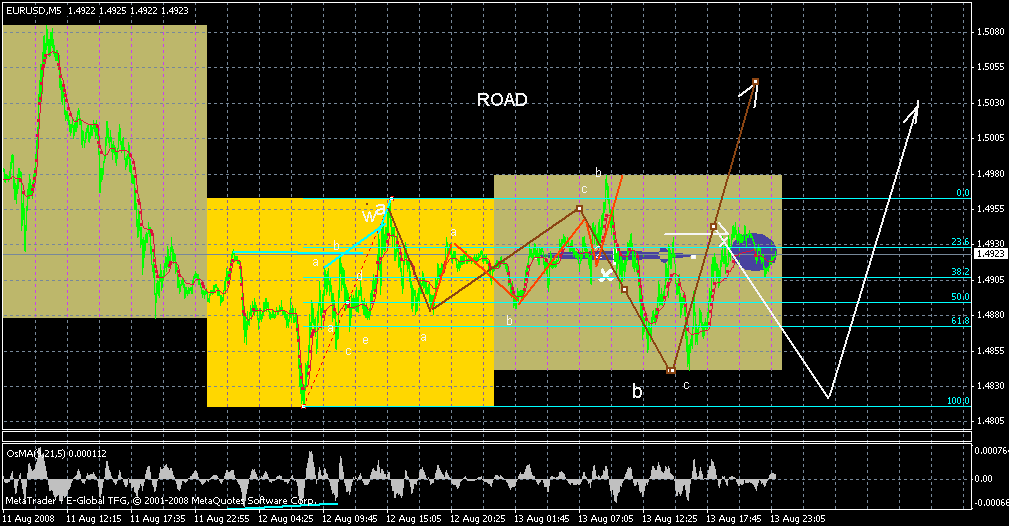Click price axis value 1.5080

[x=990, y=32]
